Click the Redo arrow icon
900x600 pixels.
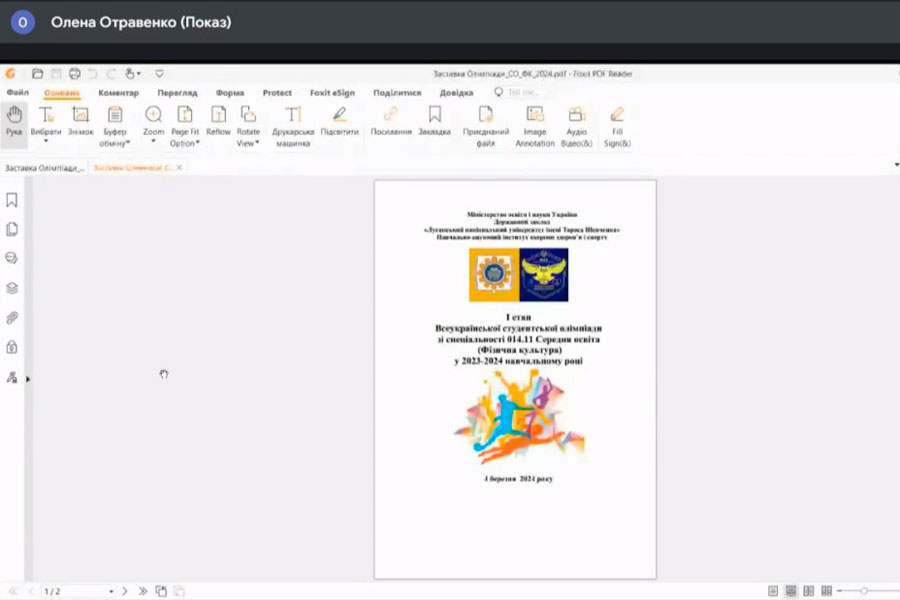(111, 73)
